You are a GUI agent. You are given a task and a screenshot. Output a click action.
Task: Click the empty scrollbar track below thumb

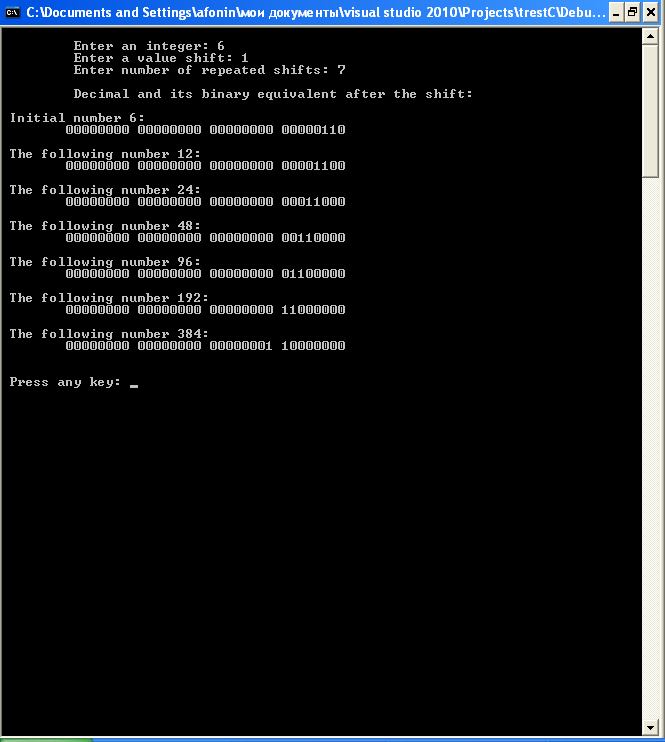click(x=650, y=448)
